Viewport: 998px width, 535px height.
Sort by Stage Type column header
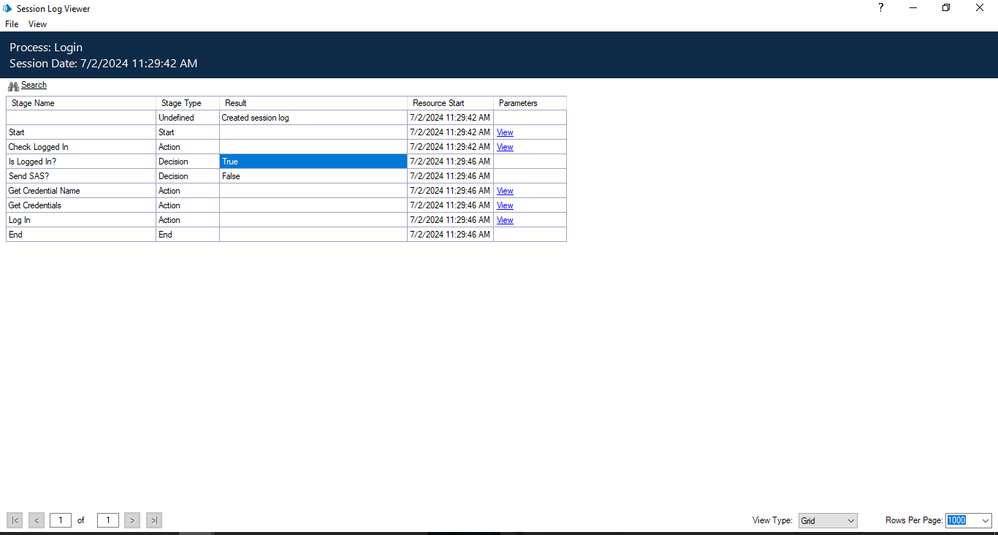[x=188, y=103]
